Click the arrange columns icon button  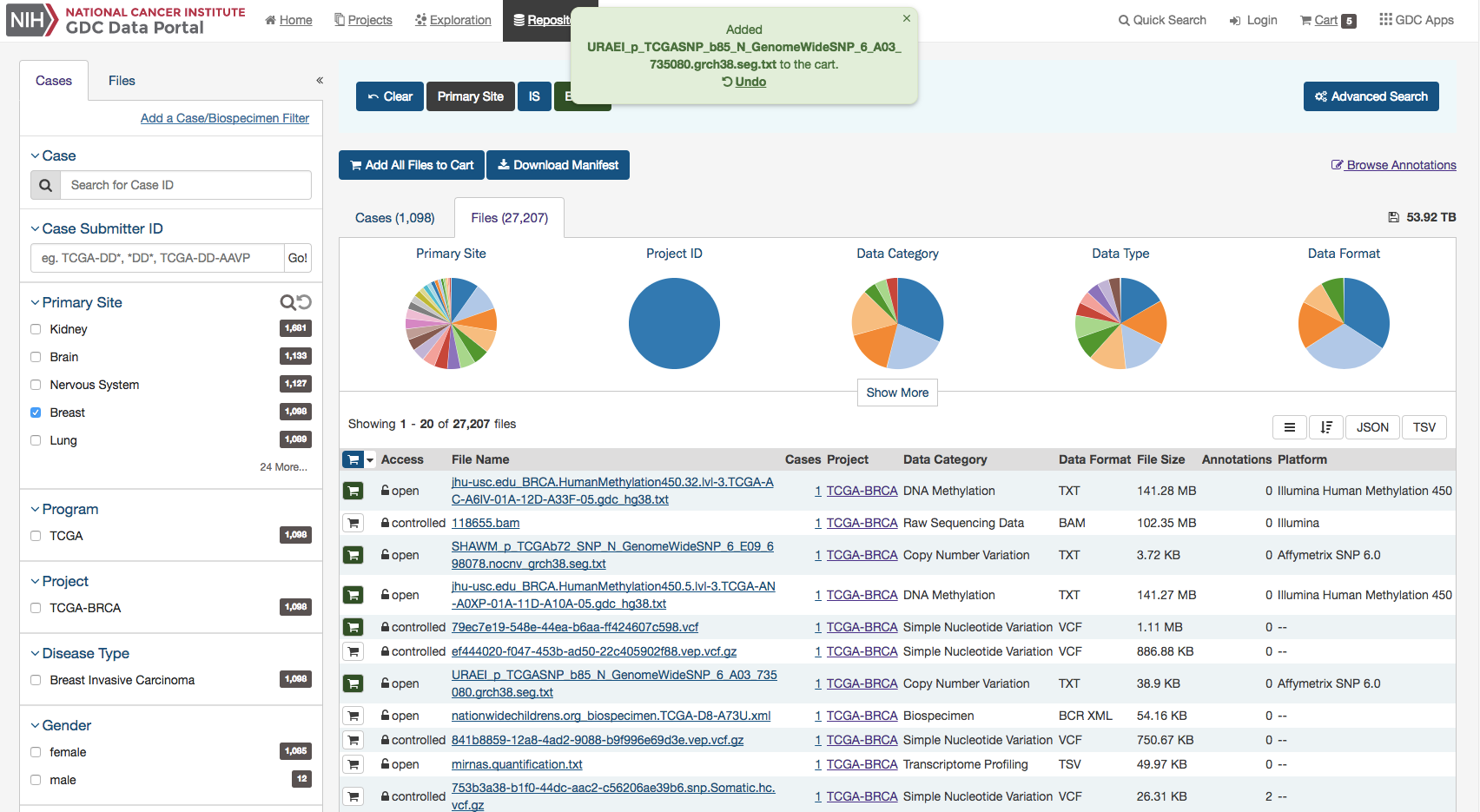(1289, 427)
